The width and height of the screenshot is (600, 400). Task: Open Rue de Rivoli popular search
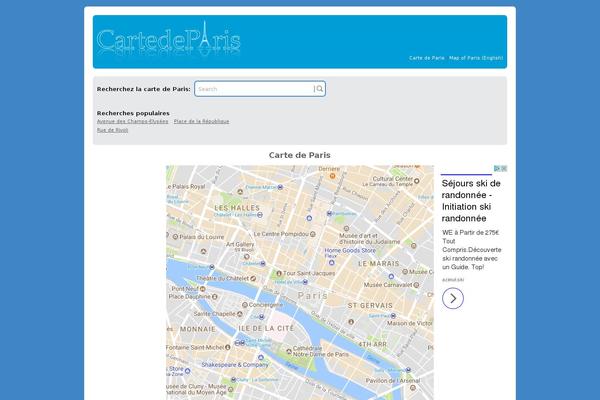[x=112, y=130]
